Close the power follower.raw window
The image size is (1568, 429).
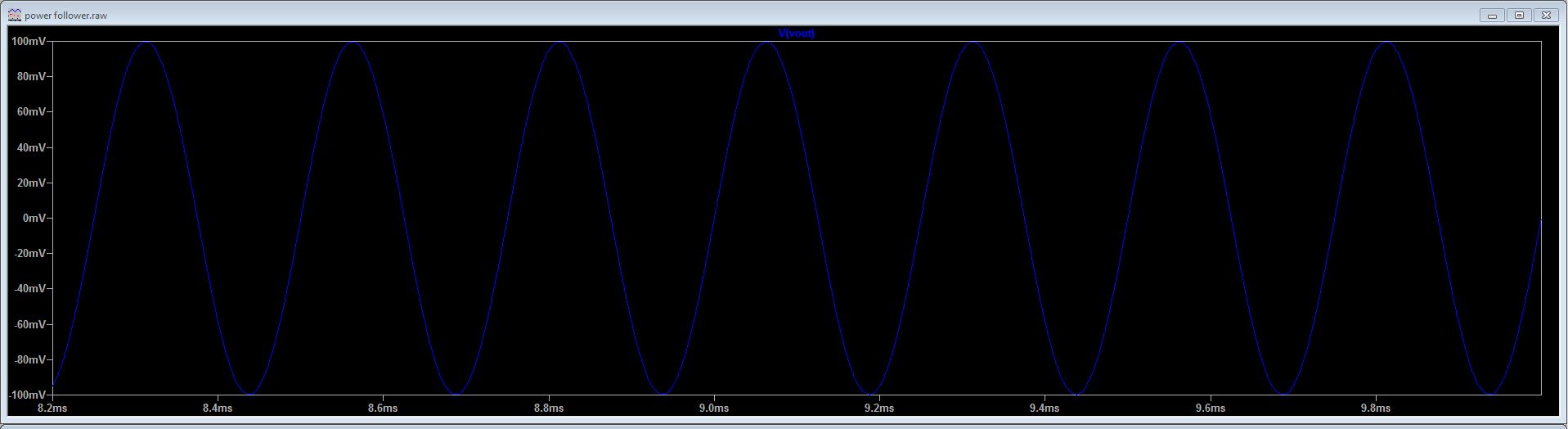click(1546, 16)
